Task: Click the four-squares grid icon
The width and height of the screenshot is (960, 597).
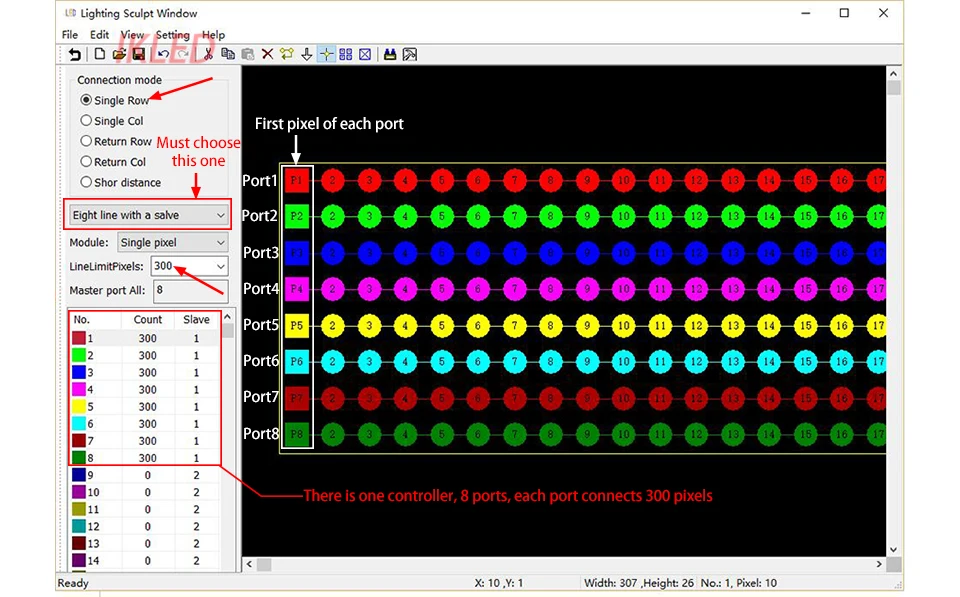Action: (346, 54)
